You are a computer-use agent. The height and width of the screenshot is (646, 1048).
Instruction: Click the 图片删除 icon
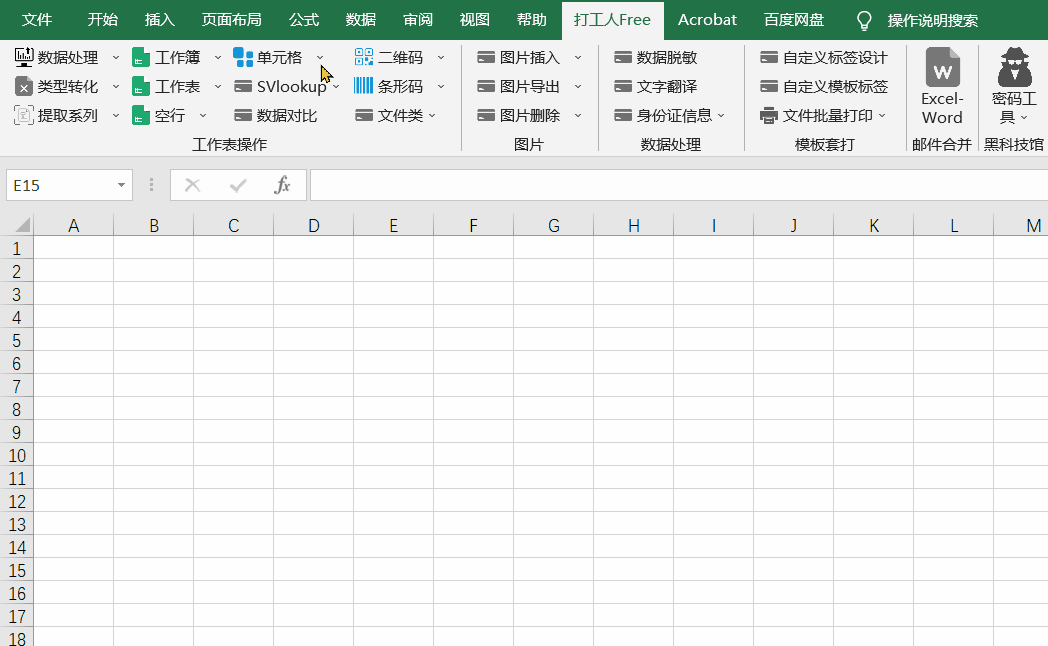486,116
